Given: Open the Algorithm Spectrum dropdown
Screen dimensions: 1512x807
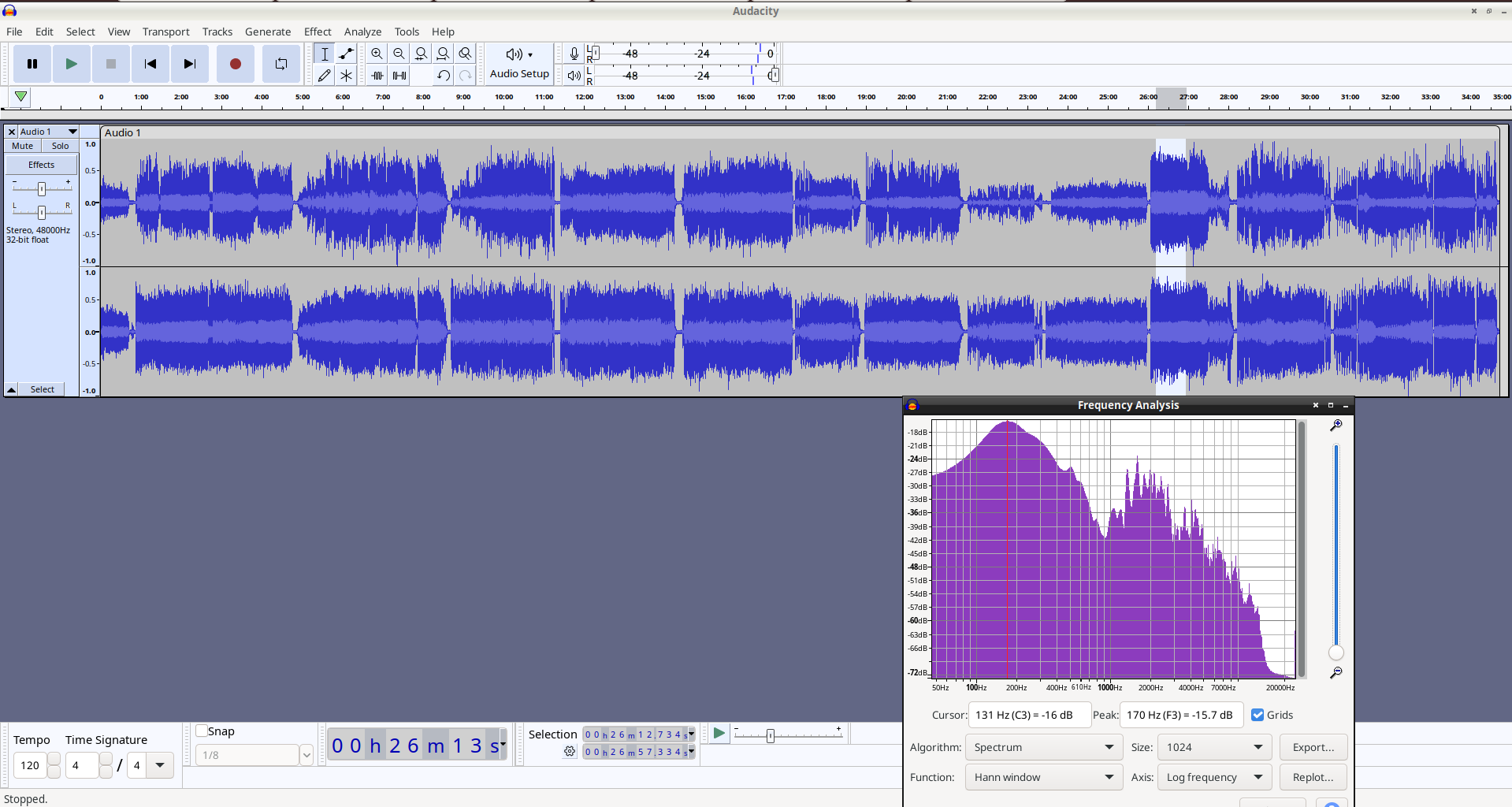Looking at the screenshot, I should tap(1043, 747).
